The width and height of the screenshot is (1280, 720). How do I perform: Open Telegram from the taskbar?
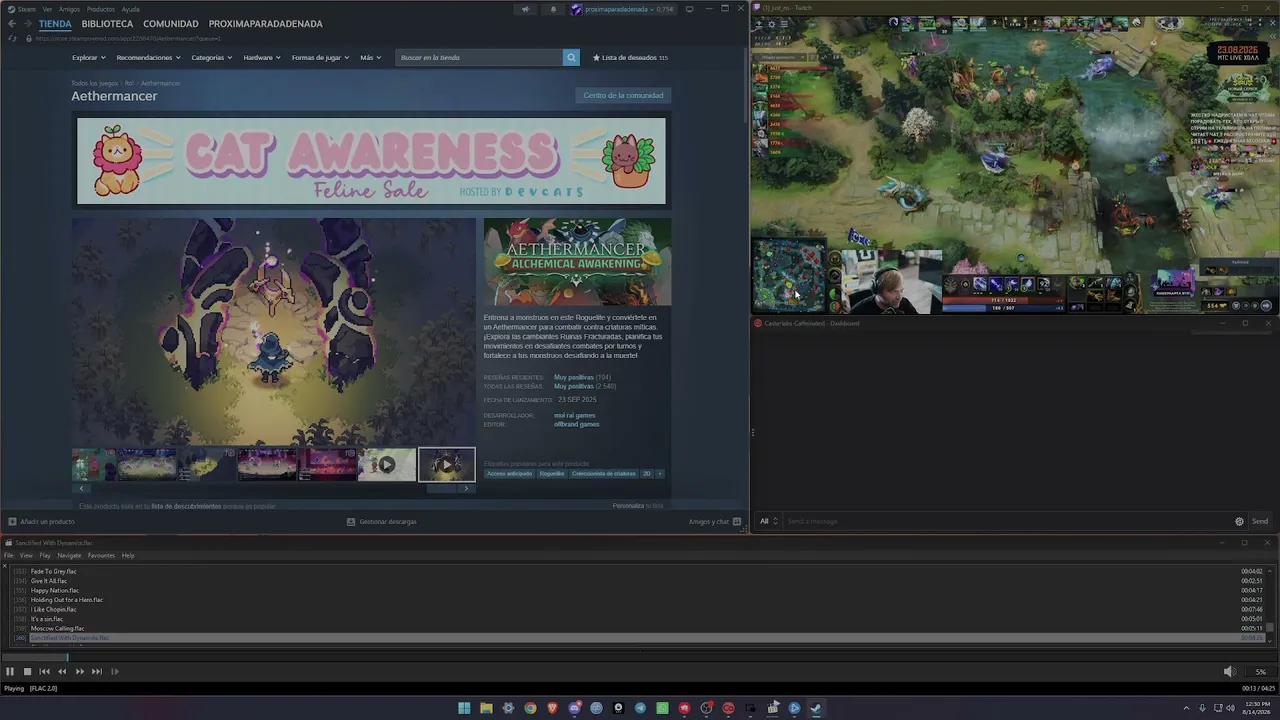[x=640, y=708]
